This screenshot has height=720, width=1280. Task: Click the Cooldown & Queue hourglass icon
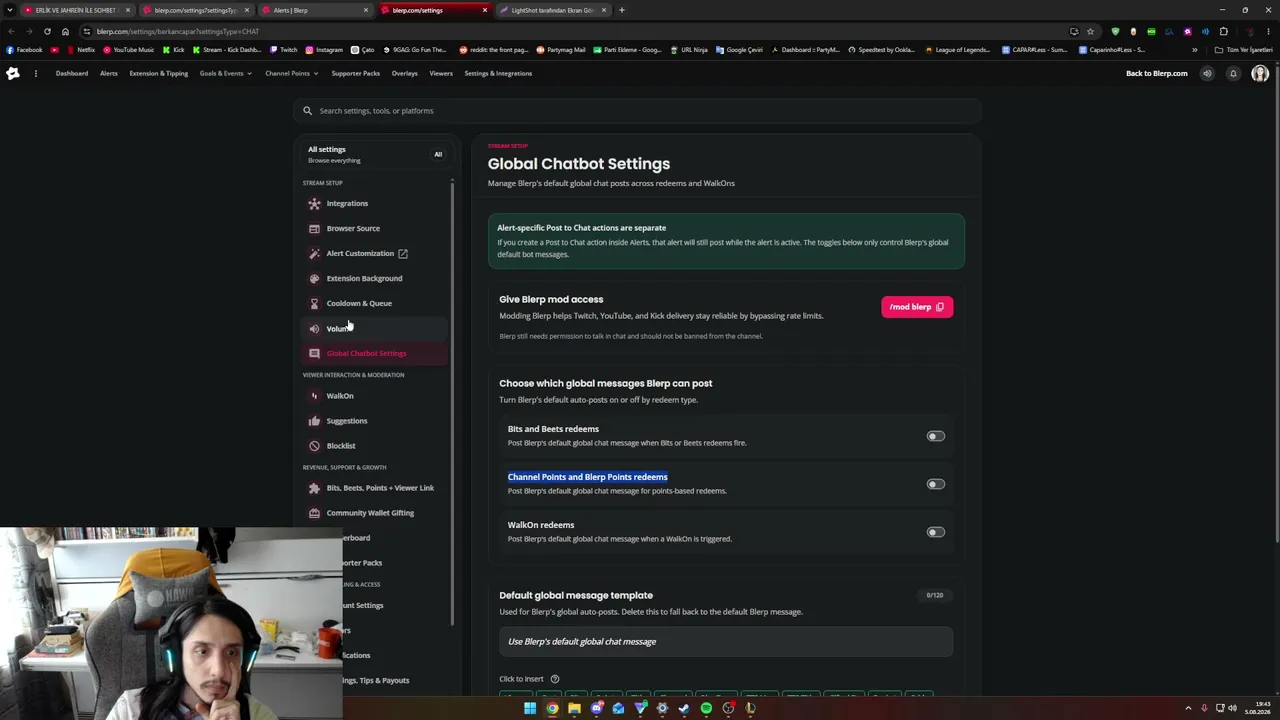[x=314, y=304]
